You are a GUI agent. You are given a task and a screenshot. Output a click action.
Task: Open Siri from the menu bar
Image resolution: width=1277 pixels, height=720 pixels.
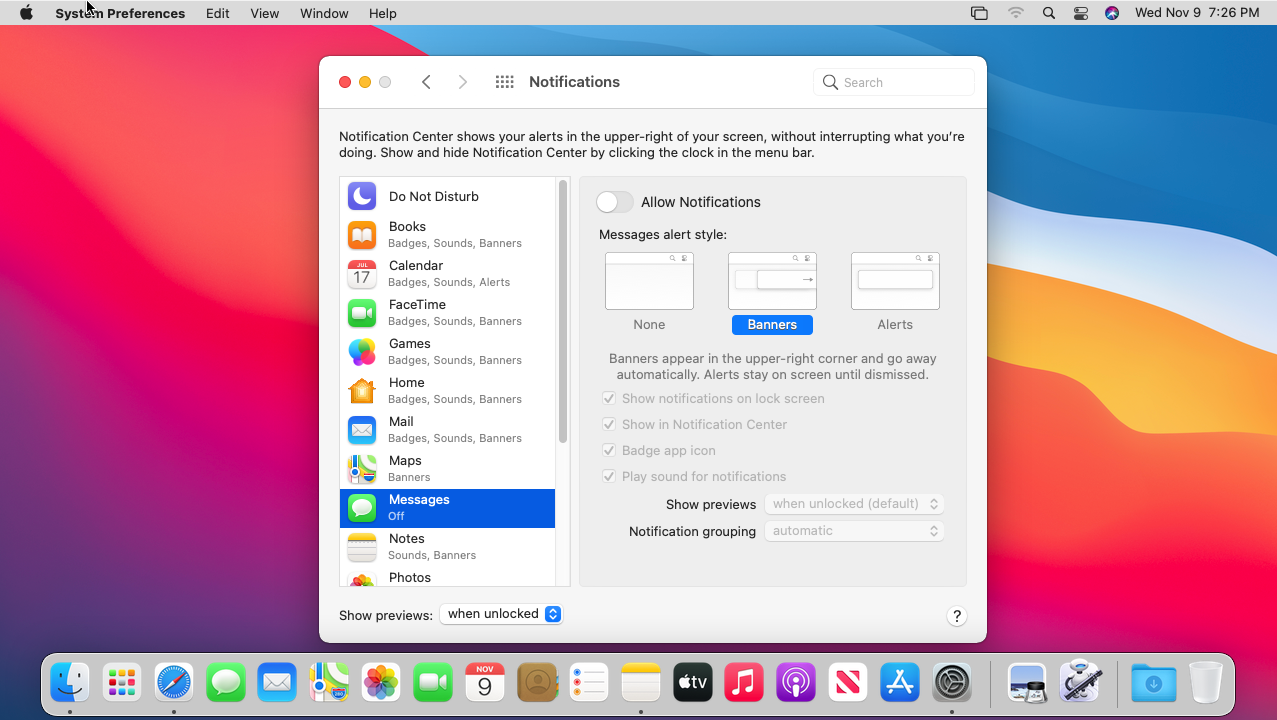point(1112,13)
